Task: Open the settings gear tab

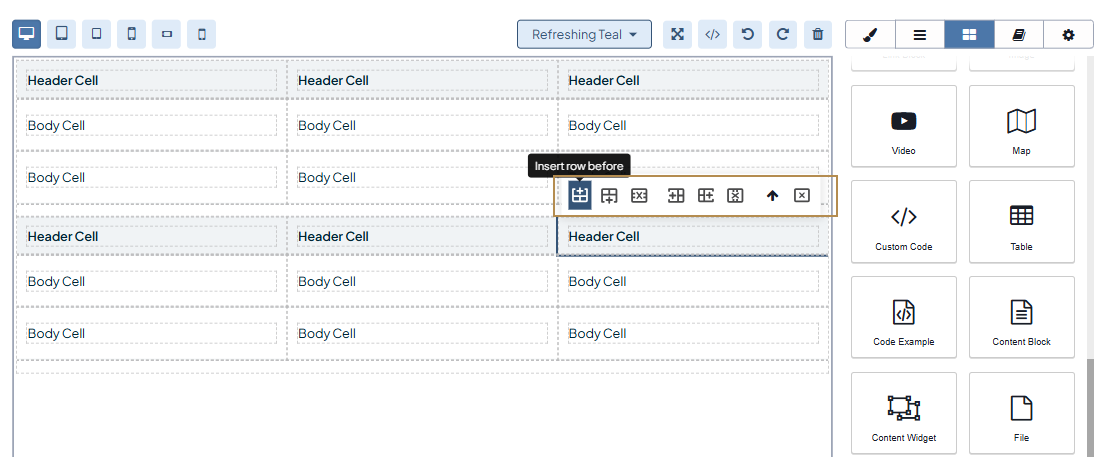Action: click(x=1068, y=34)
